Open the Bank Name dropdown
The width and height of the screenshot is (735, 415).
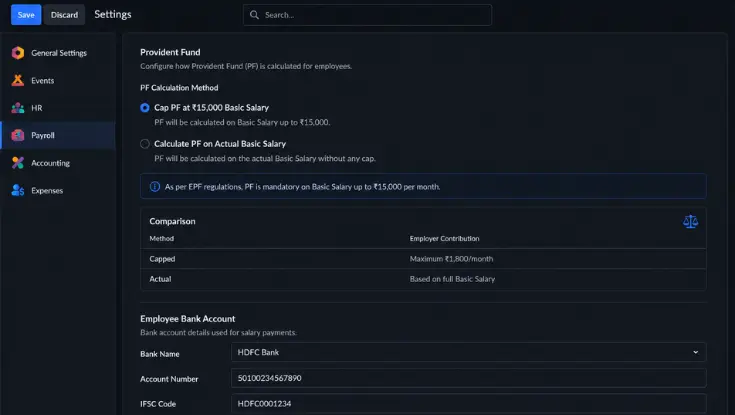[x=468, y=352]
